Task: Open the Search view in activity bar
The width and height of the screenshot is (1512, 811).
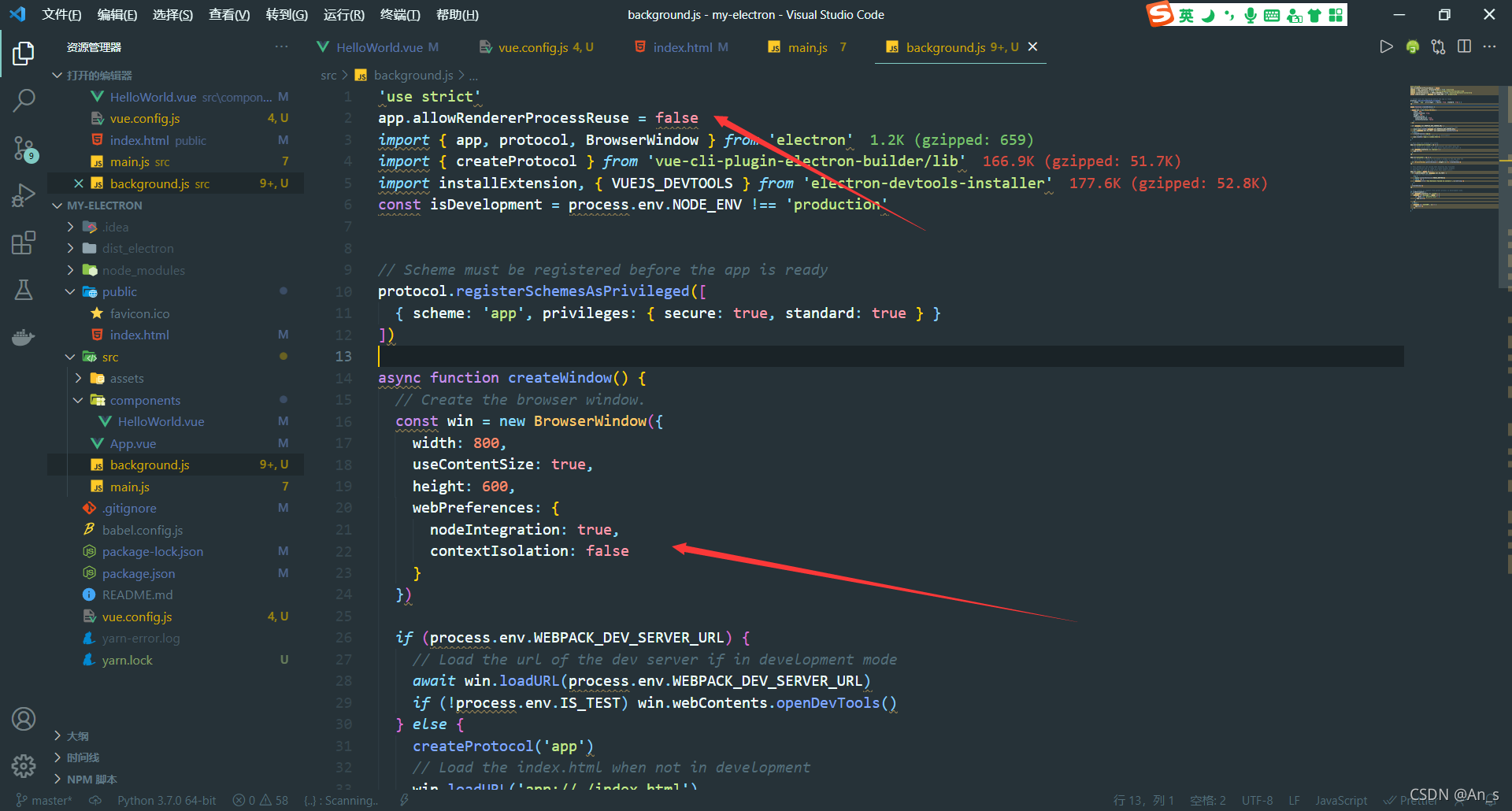Action: [24, 101]
